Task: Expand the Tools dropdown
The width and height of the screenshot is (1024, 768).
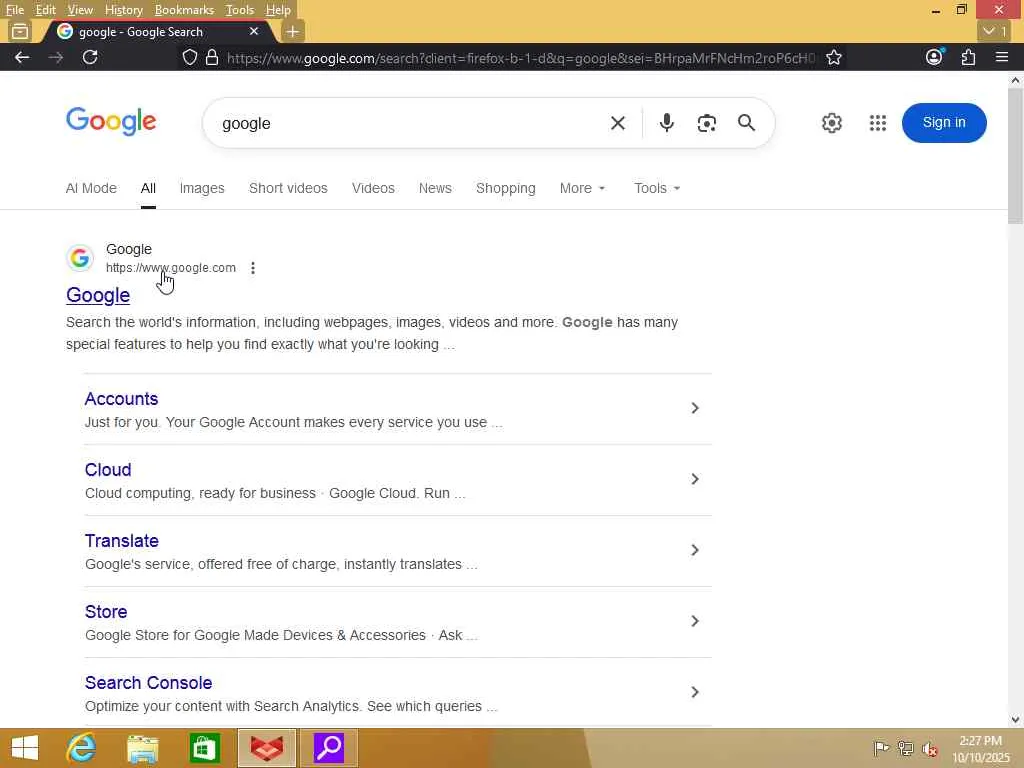Action: [x=657, y=188]
